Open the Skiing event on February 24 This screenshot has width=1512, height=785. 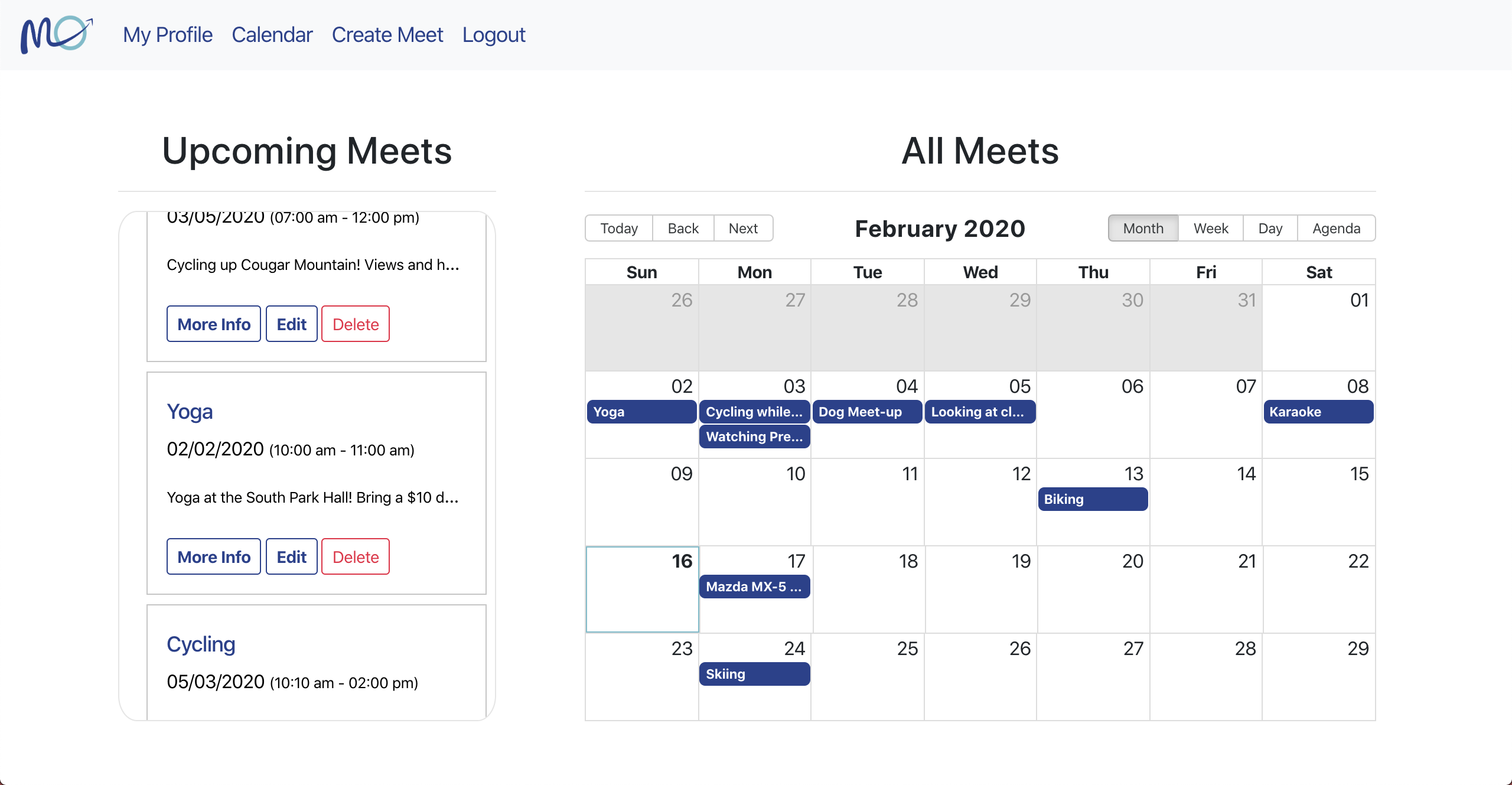point(754,673)
